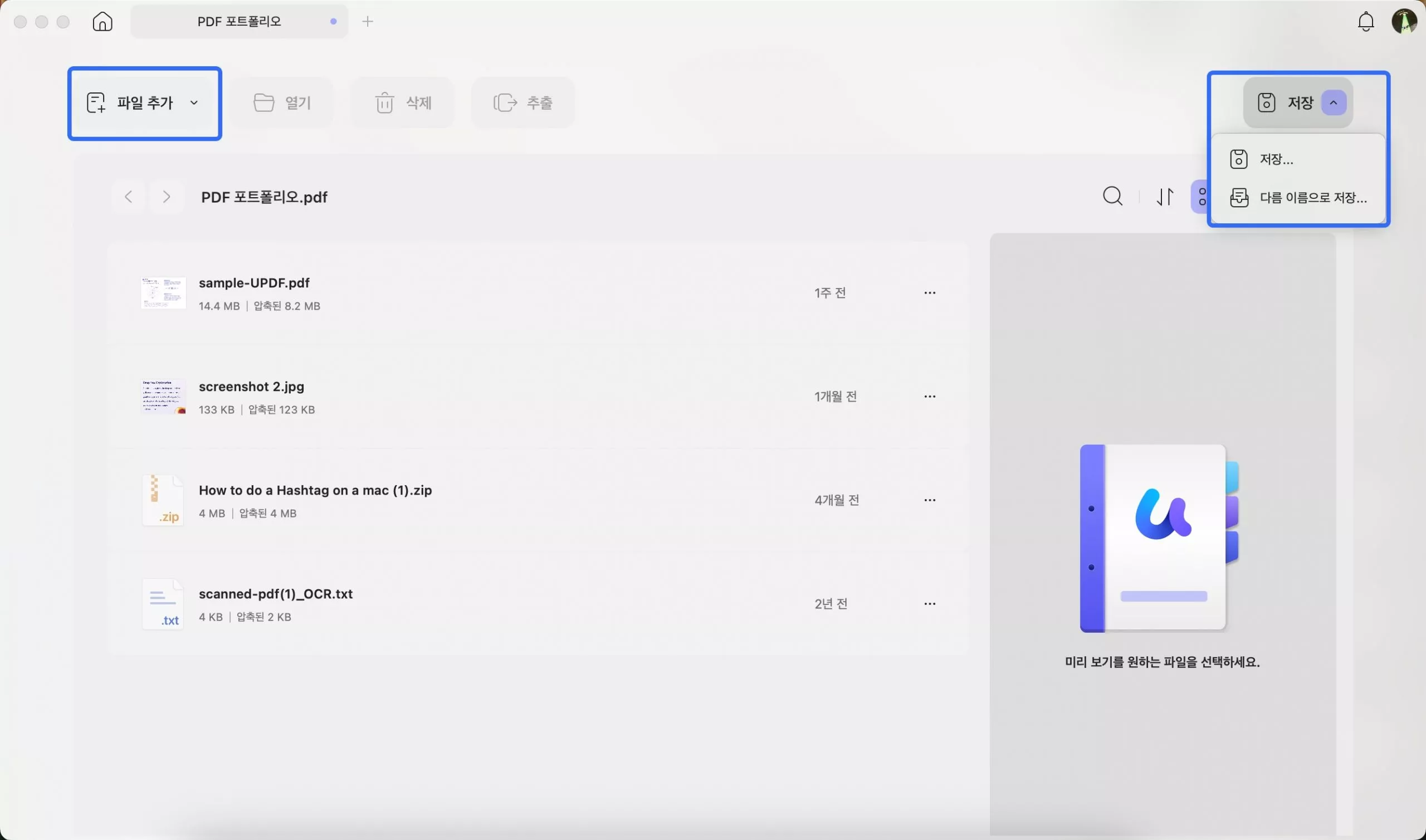Select the 삭제 trash icon

tap(385, 102)
